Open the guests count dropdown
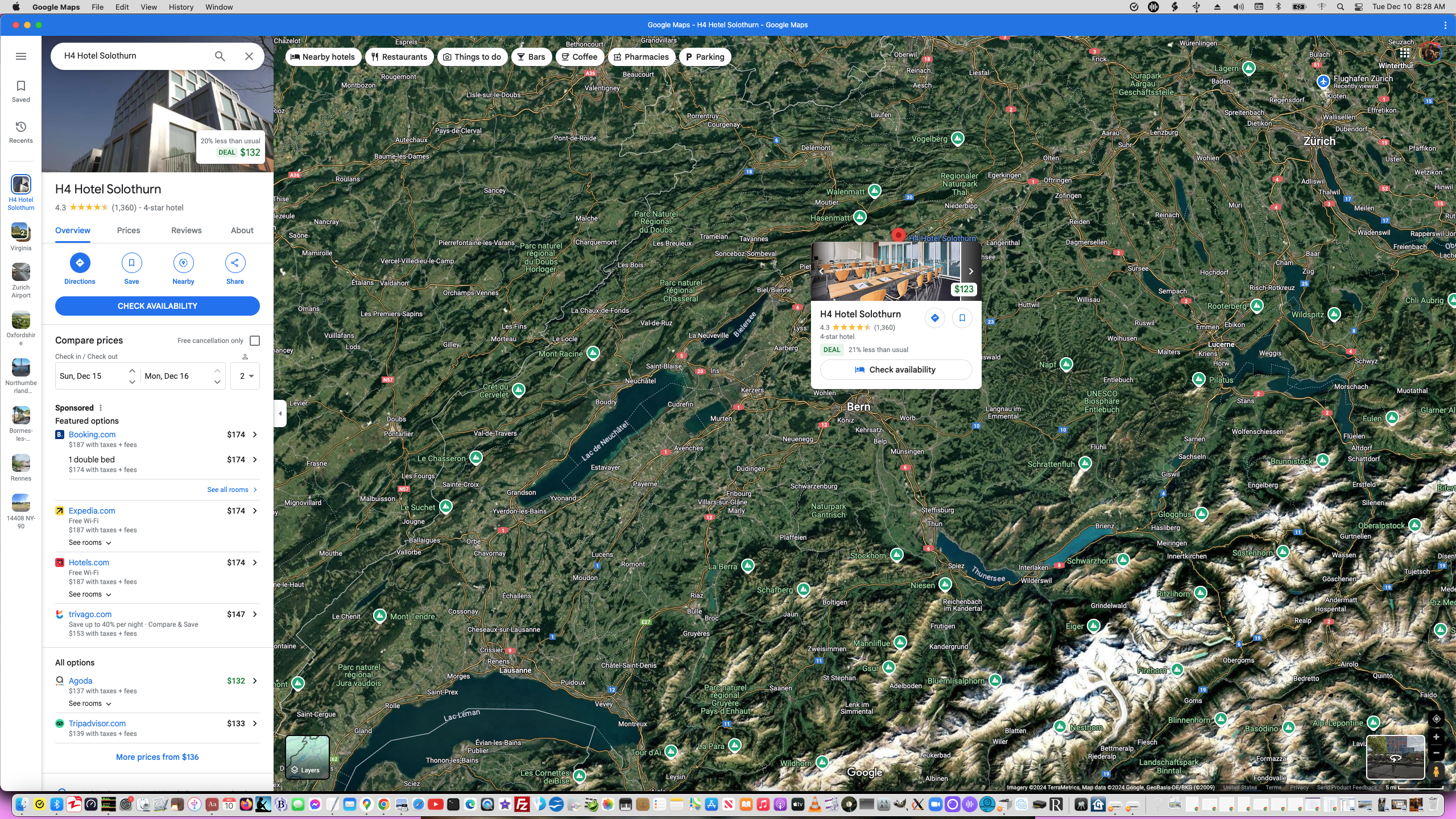 pyautogui.click(x=246, y=376)
